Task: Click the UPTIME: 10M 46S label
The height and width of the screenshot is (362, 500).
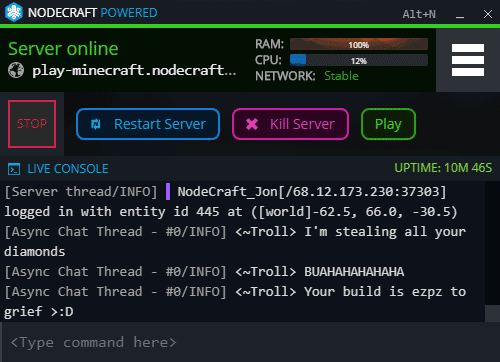Action: [x=443, y=168]
